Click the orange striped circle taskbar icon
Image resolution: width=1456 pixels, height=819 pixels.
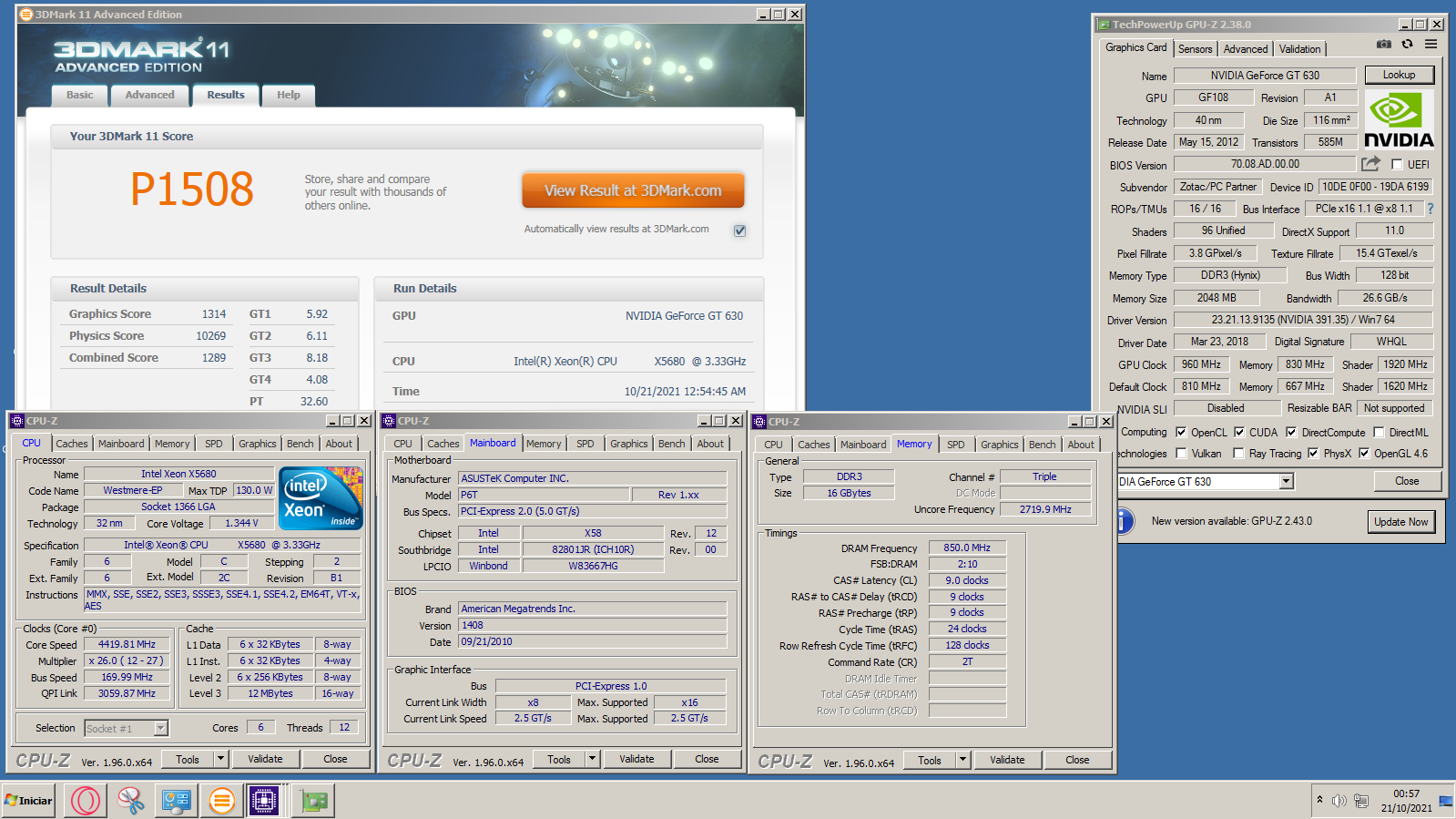221,801
